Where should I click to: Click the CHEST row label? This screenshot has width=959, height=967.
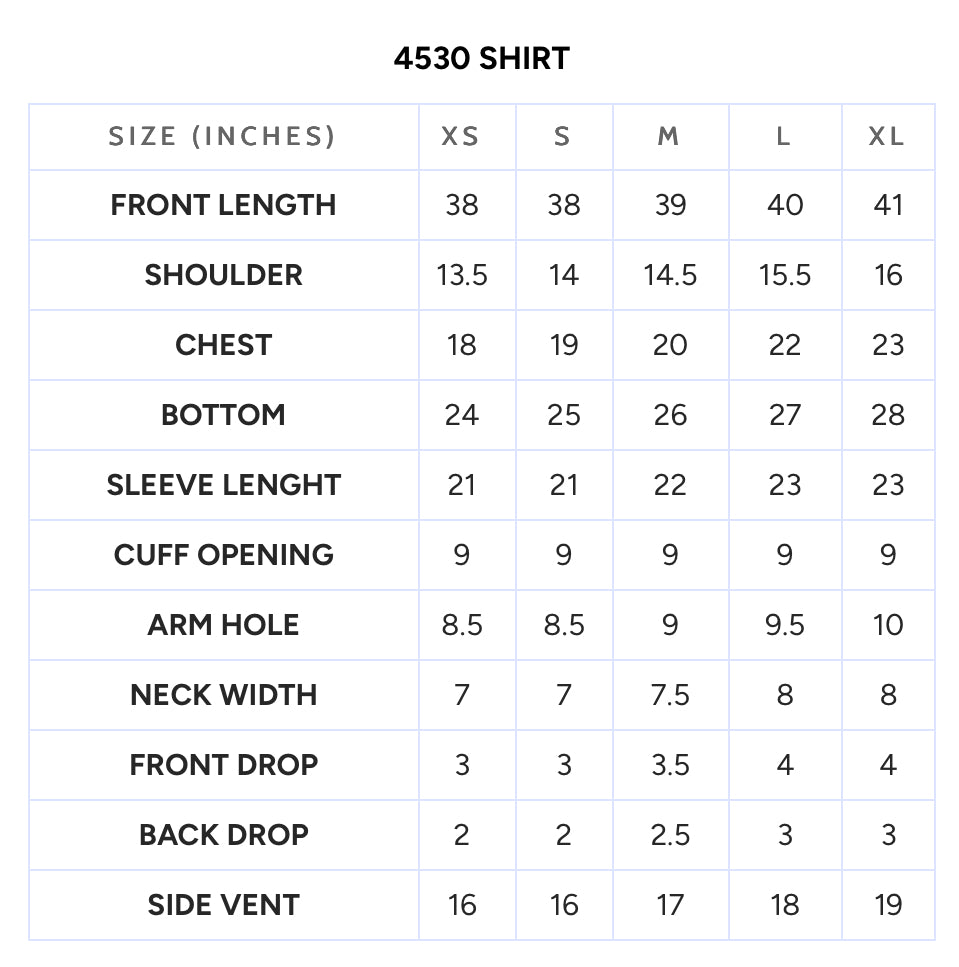(223, 345)
